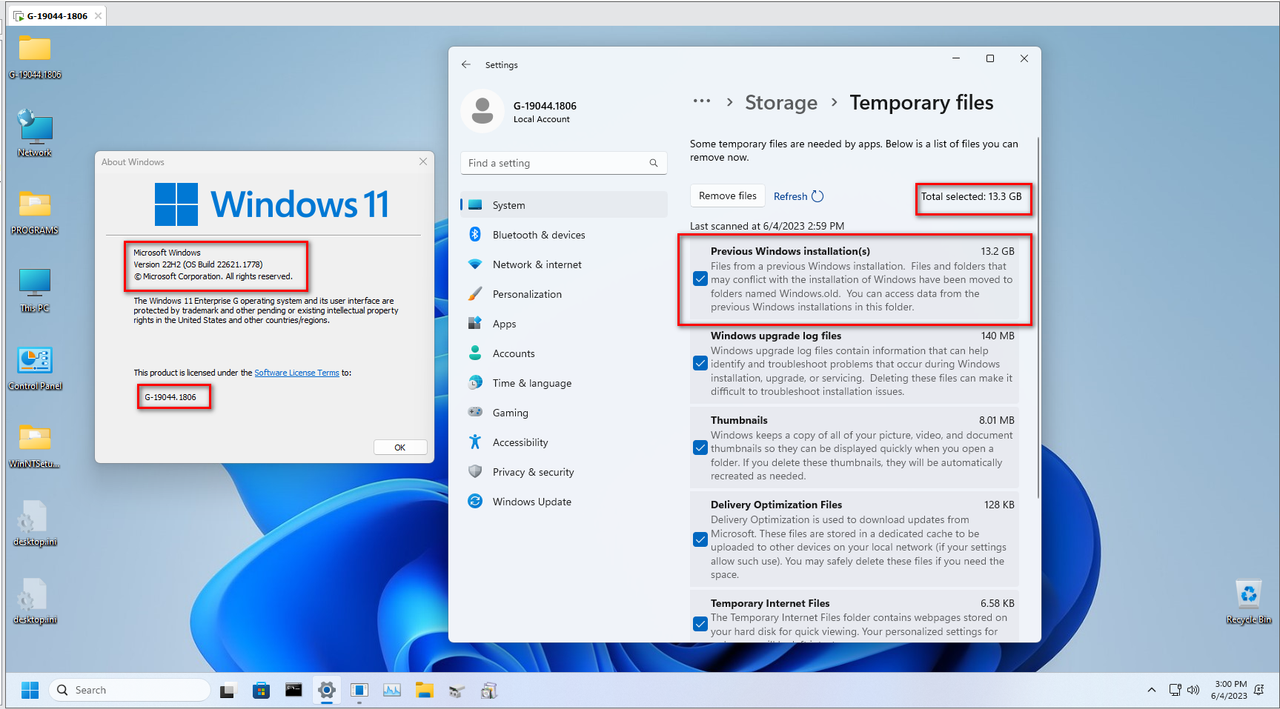
Task: Open Privacy & security settings
Action: [564, 472]
